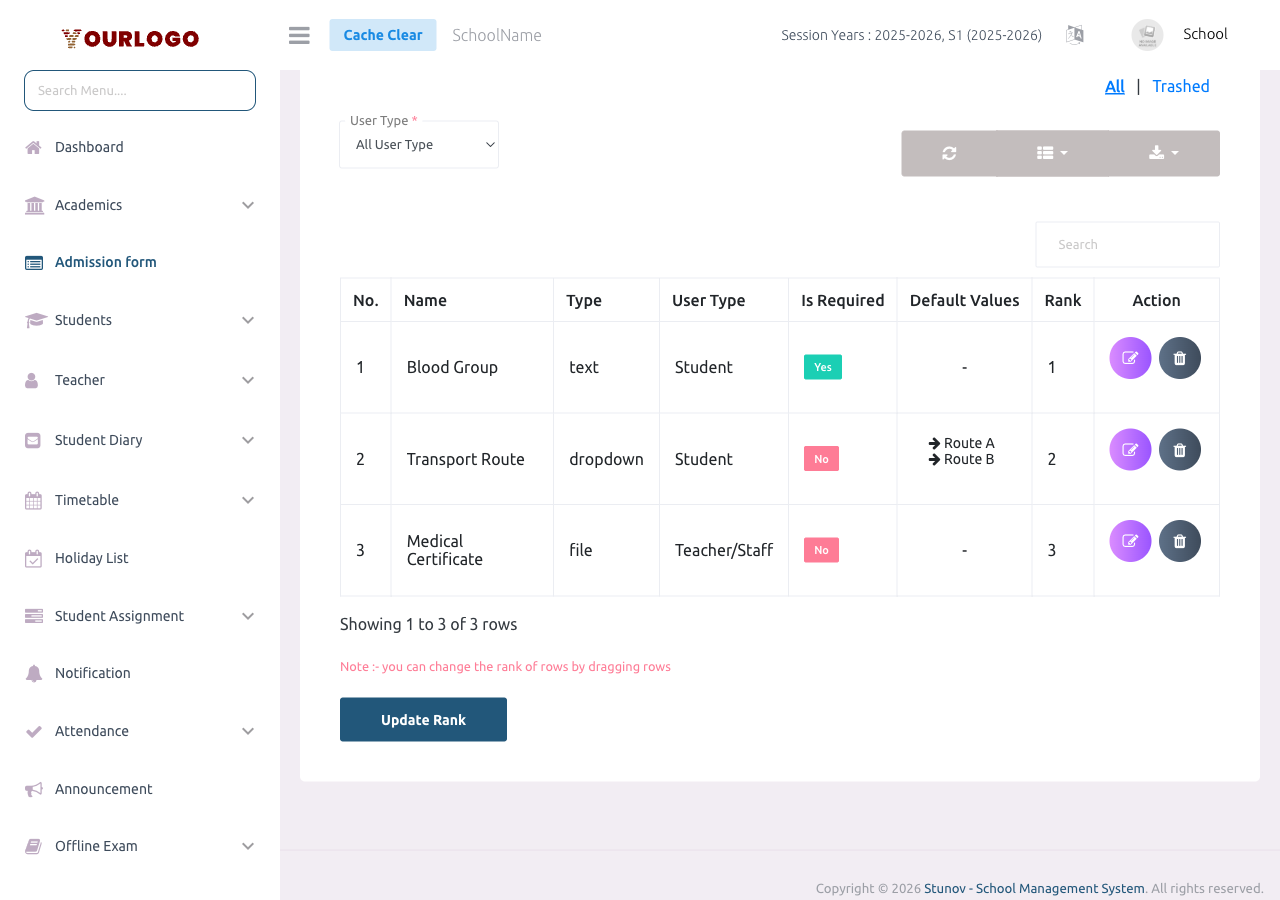Toggle Medical Certificate 'No' required badge
Screen dimensions: 1280x900
(x=821, y=549)
